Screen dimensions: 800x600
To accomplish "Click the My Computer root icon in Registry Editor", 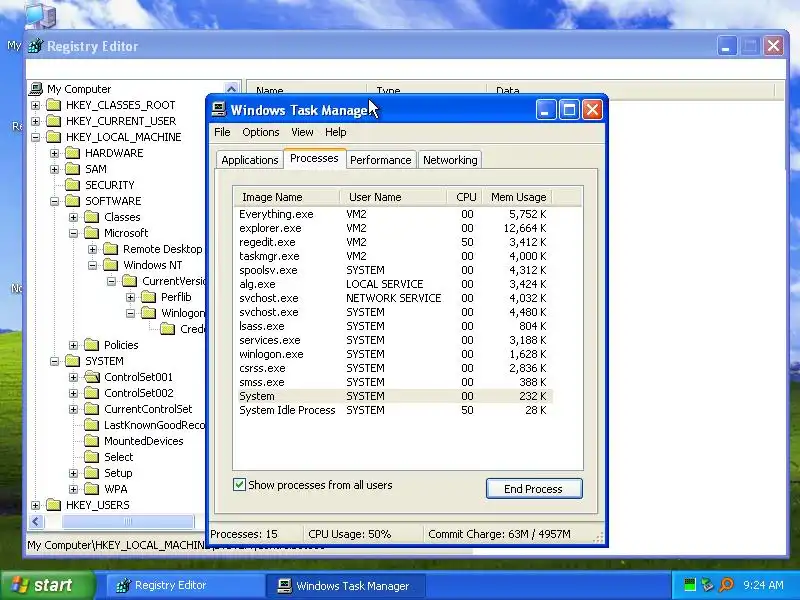I will 36,89.
